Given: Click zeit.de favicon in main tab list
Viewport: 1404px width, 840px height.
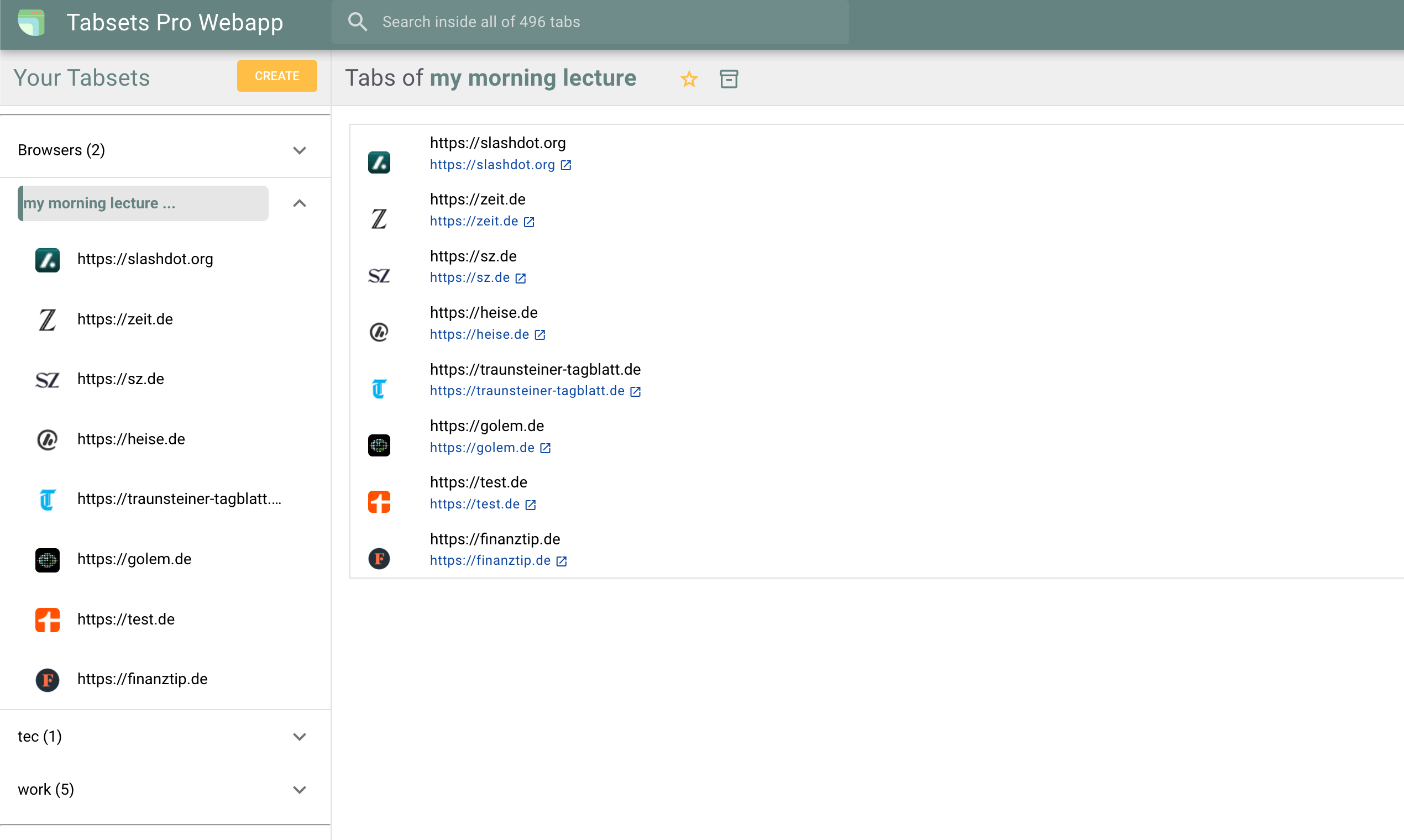Looking at the screenshot, I should tap(379, 219).
